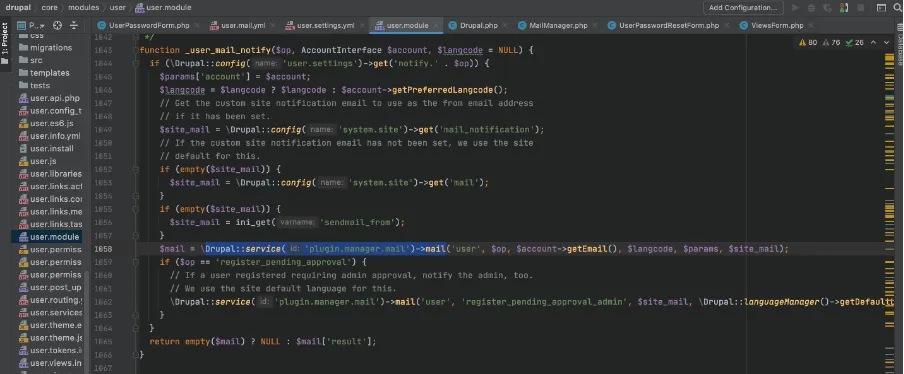
Task: Click modules breadcrumb in navigation bar
Action: click(84, 7)
